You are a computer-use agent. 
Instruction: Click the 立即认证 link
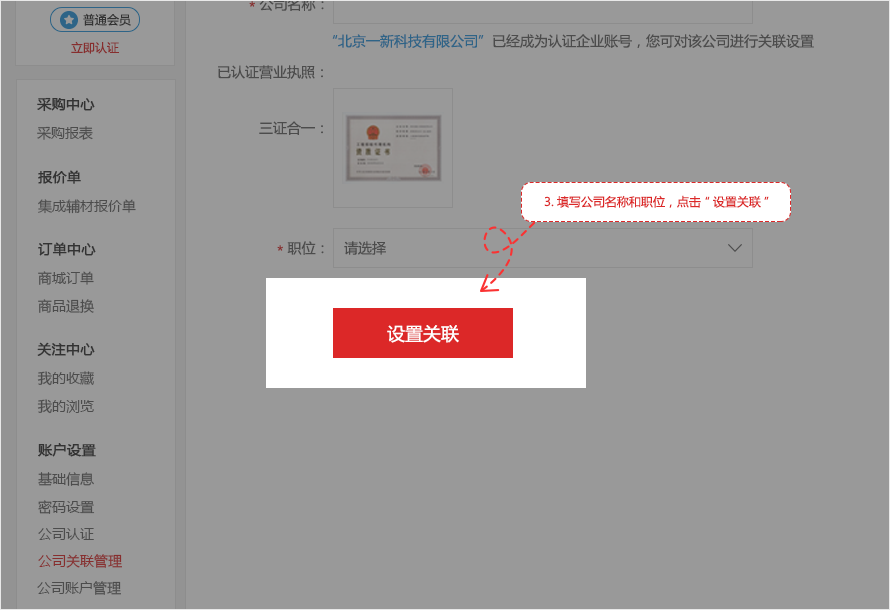(x=95, y=47)
